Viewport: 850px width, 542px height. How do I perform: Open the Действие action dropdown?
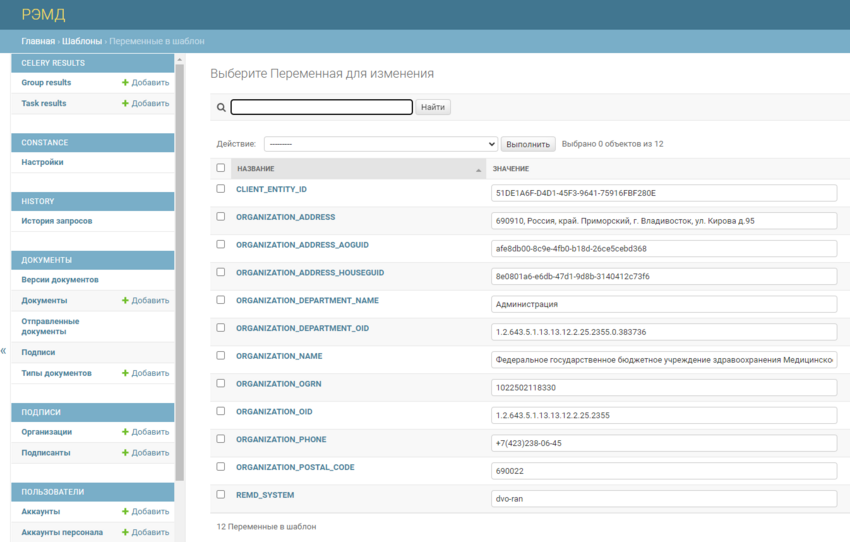pyautogui.click(x=381, y=144)
